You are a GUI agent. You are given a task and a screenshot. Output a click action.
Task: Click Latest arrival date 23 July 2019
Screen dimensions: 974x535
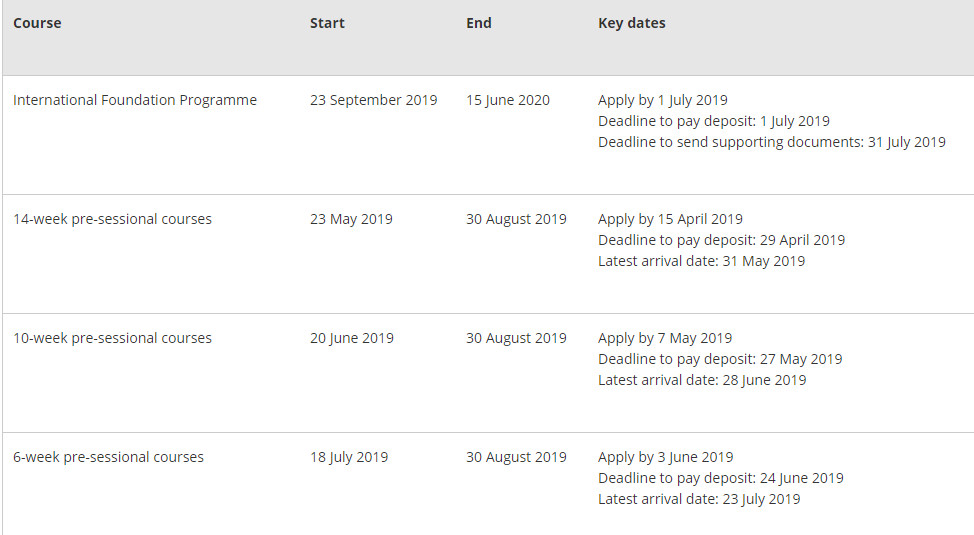(x=699, y=500)
